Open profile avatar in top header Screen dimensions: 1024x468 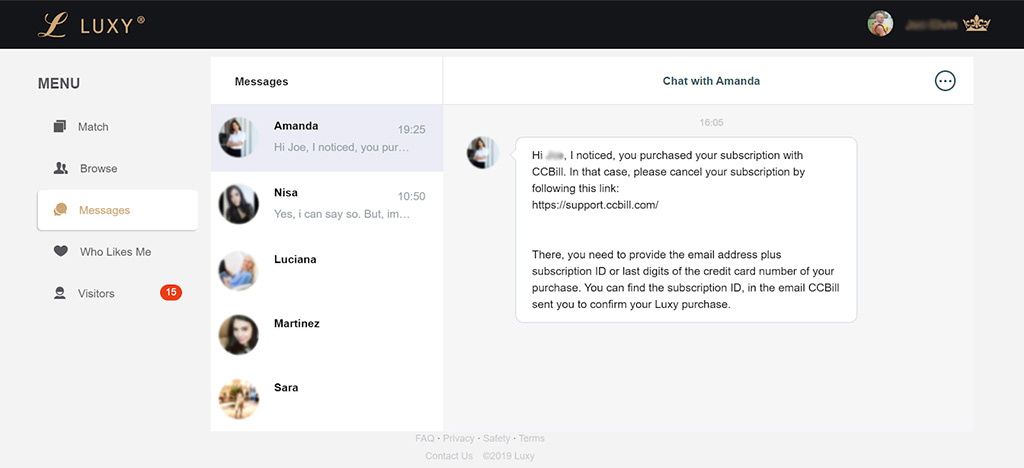coord(880,24)
